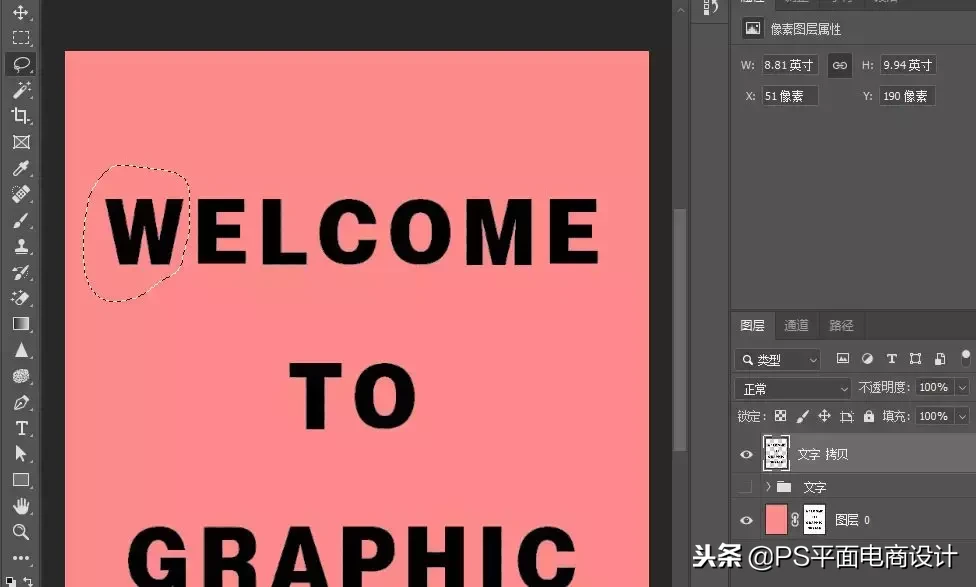Switch to the 通道 tab
976x587 pixels.
(796, 326)
